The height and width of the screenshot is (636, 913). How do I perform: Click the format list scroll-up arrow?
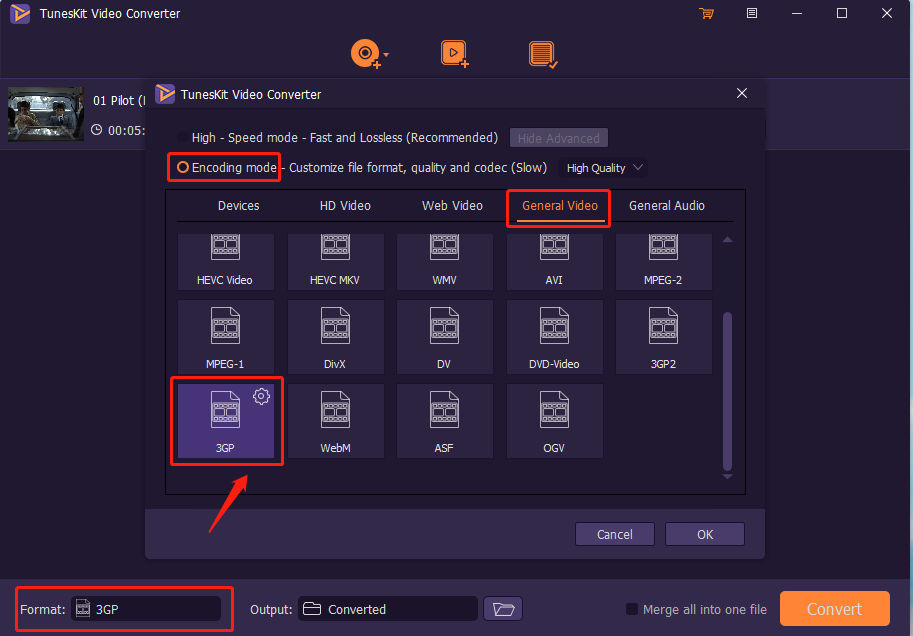(727, 239)
